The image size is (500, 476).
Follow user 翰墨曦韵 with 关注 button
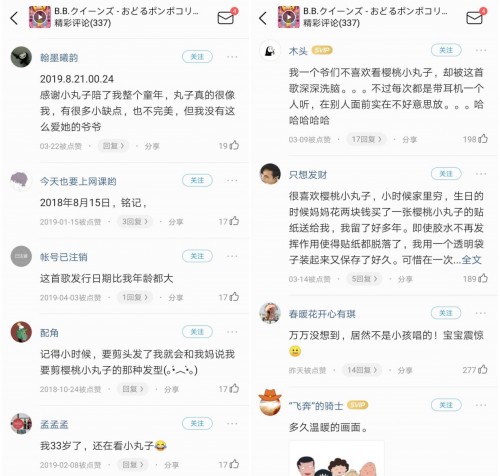pos(197,57)
